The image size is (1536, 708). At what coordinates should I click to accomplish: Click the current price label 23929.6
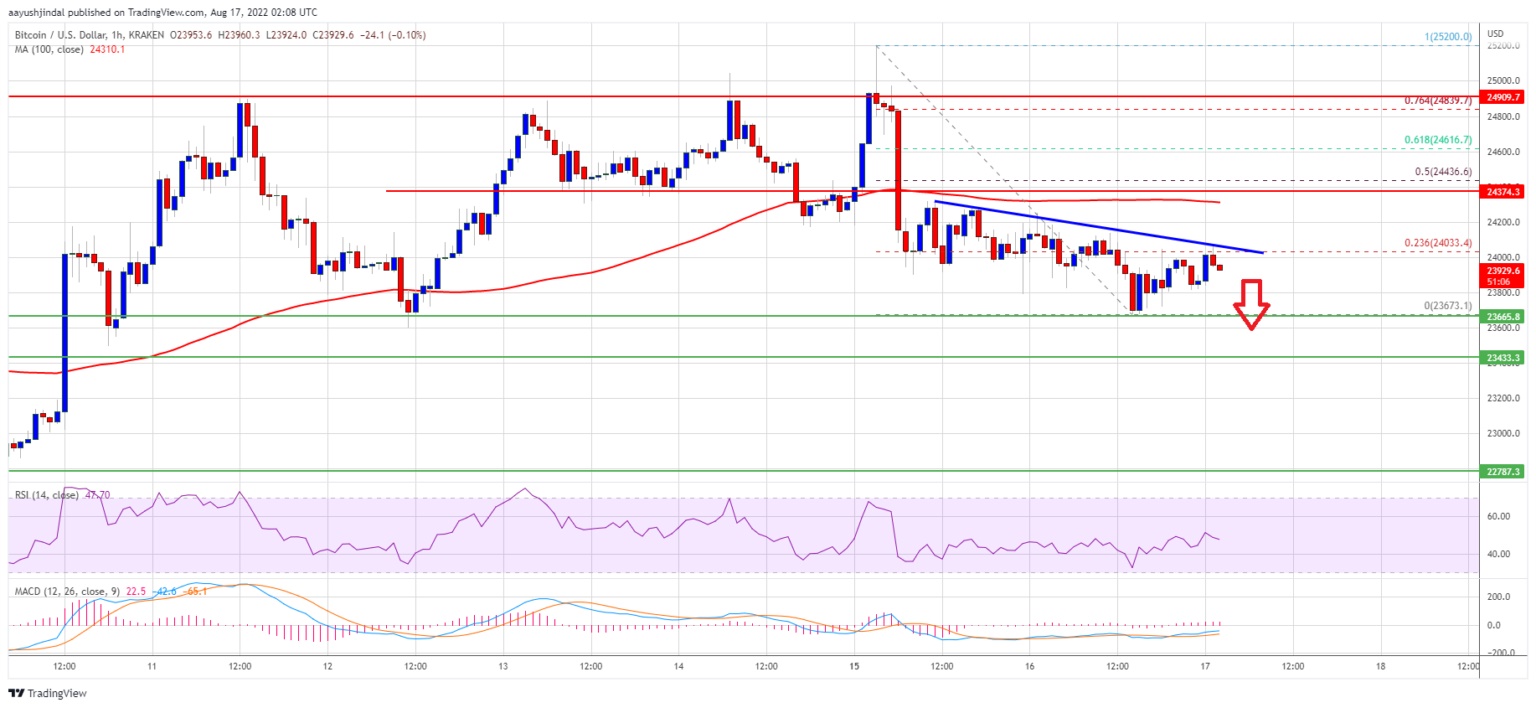tap(1504, 270)
